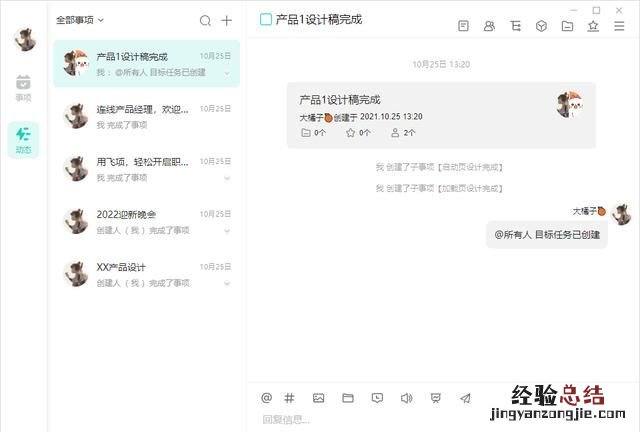Check the 产品1设计稿完成 completion checkbox
The height and width of the screenshot is (432, 640).
click(266, 19)
